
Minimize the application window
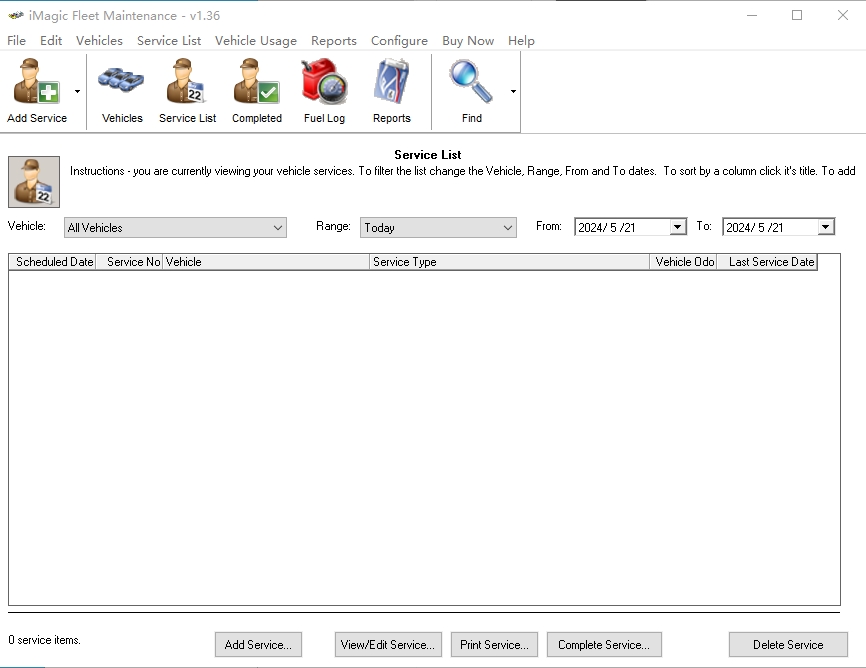tap(752, 15)
